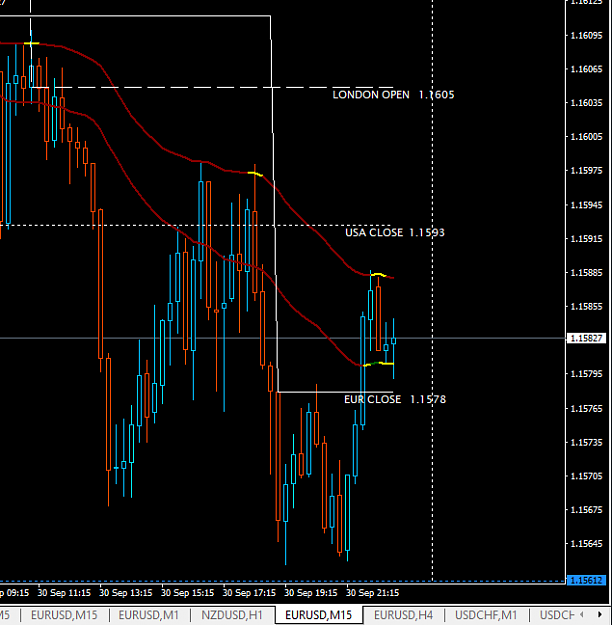
Task: Open the NZDUSD,H1 chart tab
Action: [x=232, y=615]
